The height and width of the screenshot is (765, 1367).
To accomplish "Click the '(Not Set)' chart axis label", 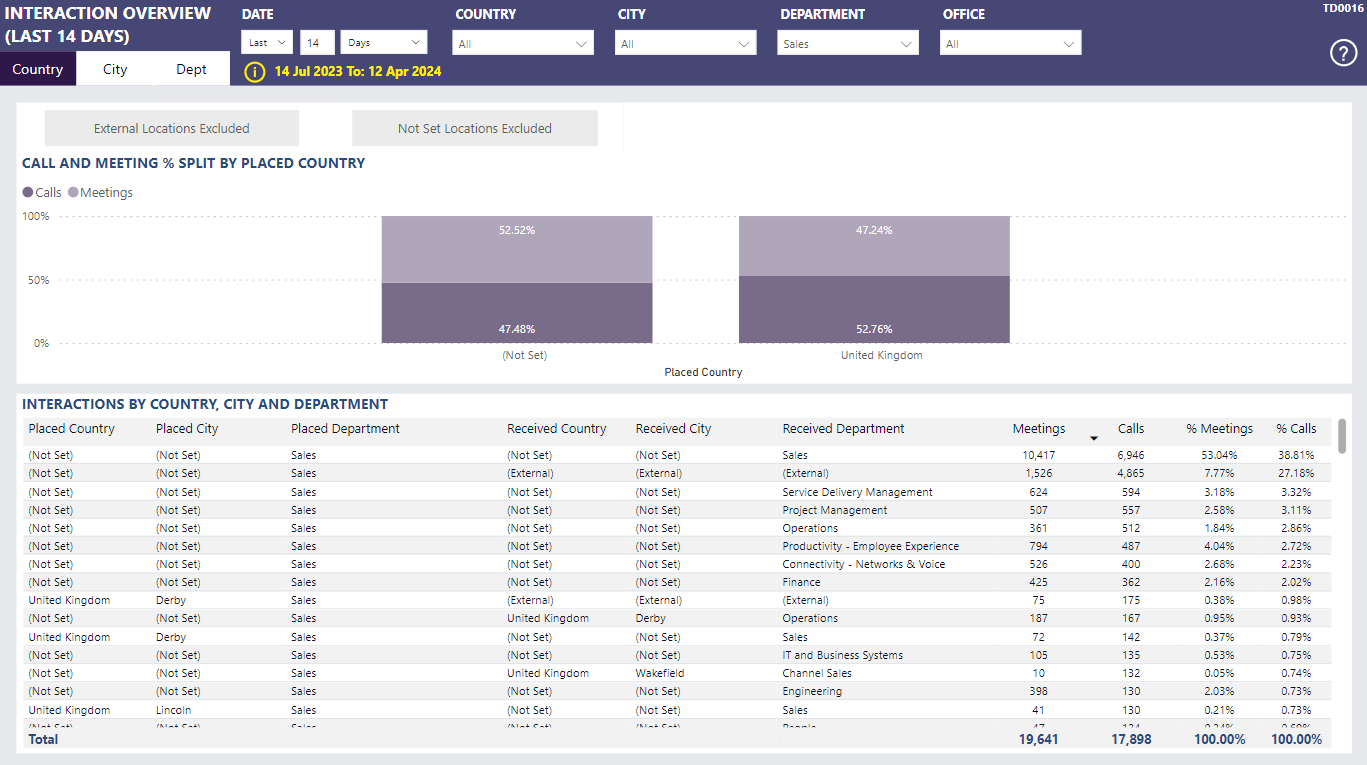I will click(525, 355).
